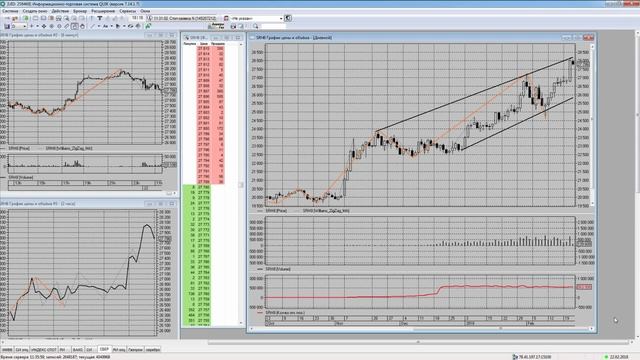Select the four-arrow move tool
Image resolution: width=640 pixels, height=360 pixels.
(x=44, y=26)
